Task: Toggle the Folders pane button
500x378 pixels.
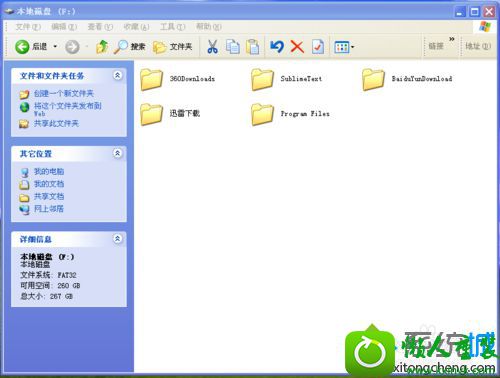Action: (x=173, y=47)
